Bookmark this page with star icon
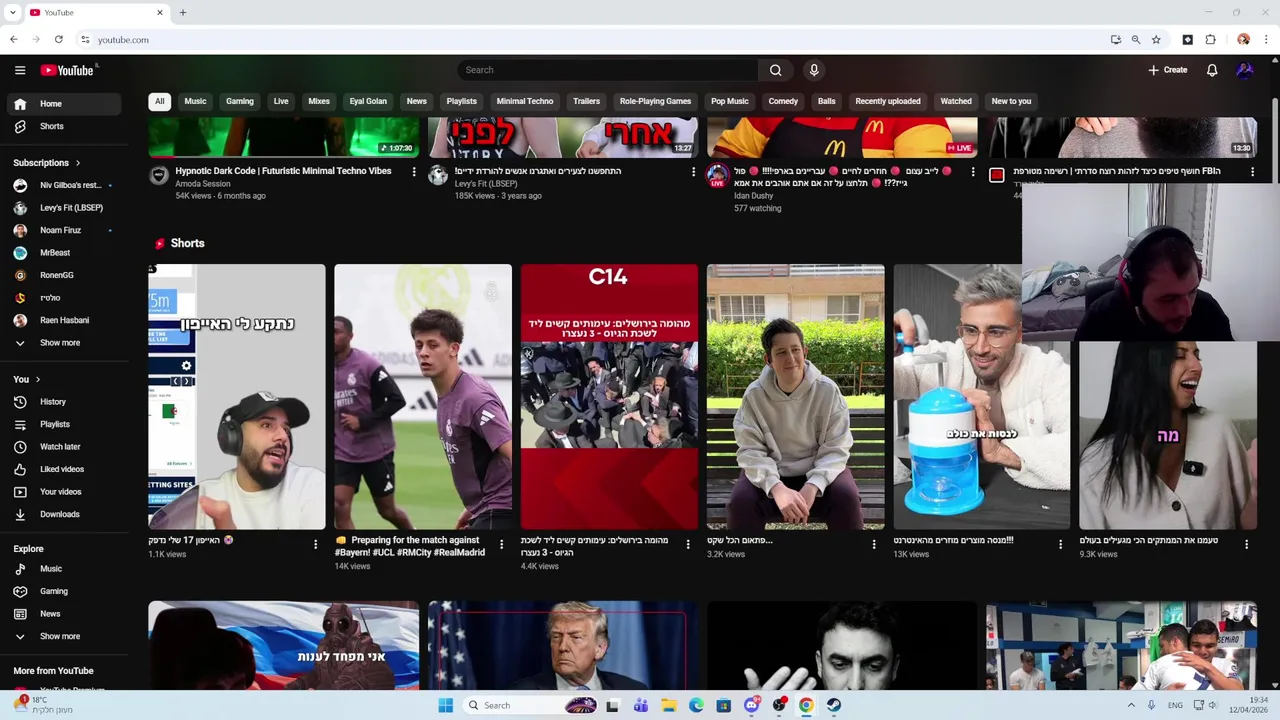The height and width of the screenshot is (720, 1280). (1156, 39)
